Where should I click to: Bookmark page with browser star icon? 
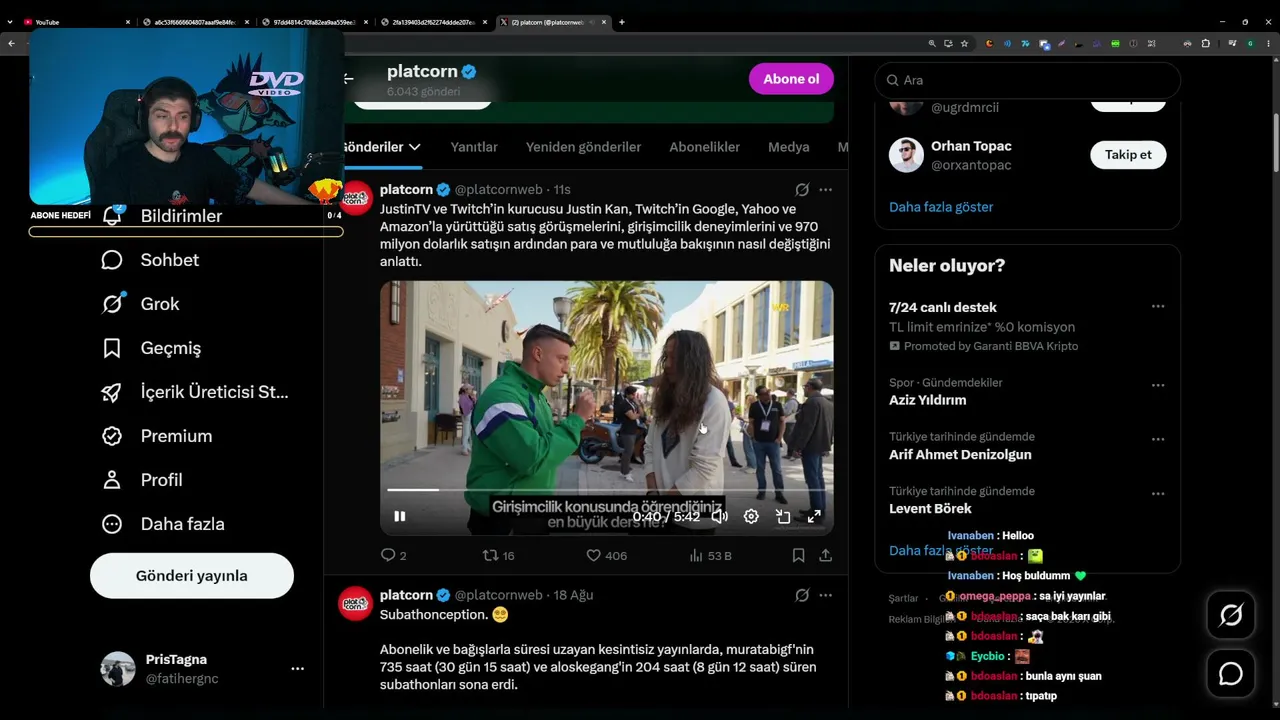[x=964, y=43]
